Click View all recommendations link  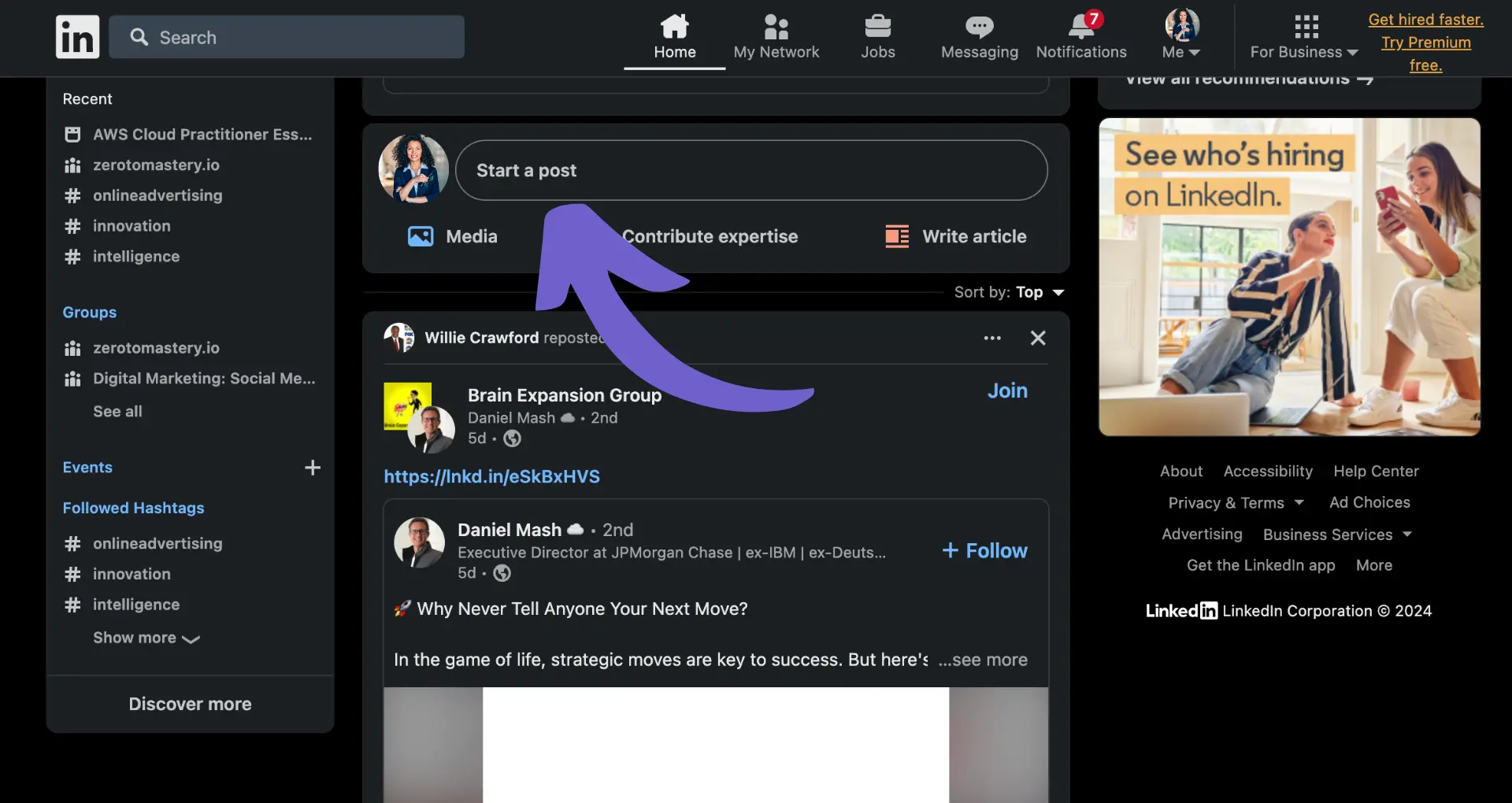(1250, 80)
